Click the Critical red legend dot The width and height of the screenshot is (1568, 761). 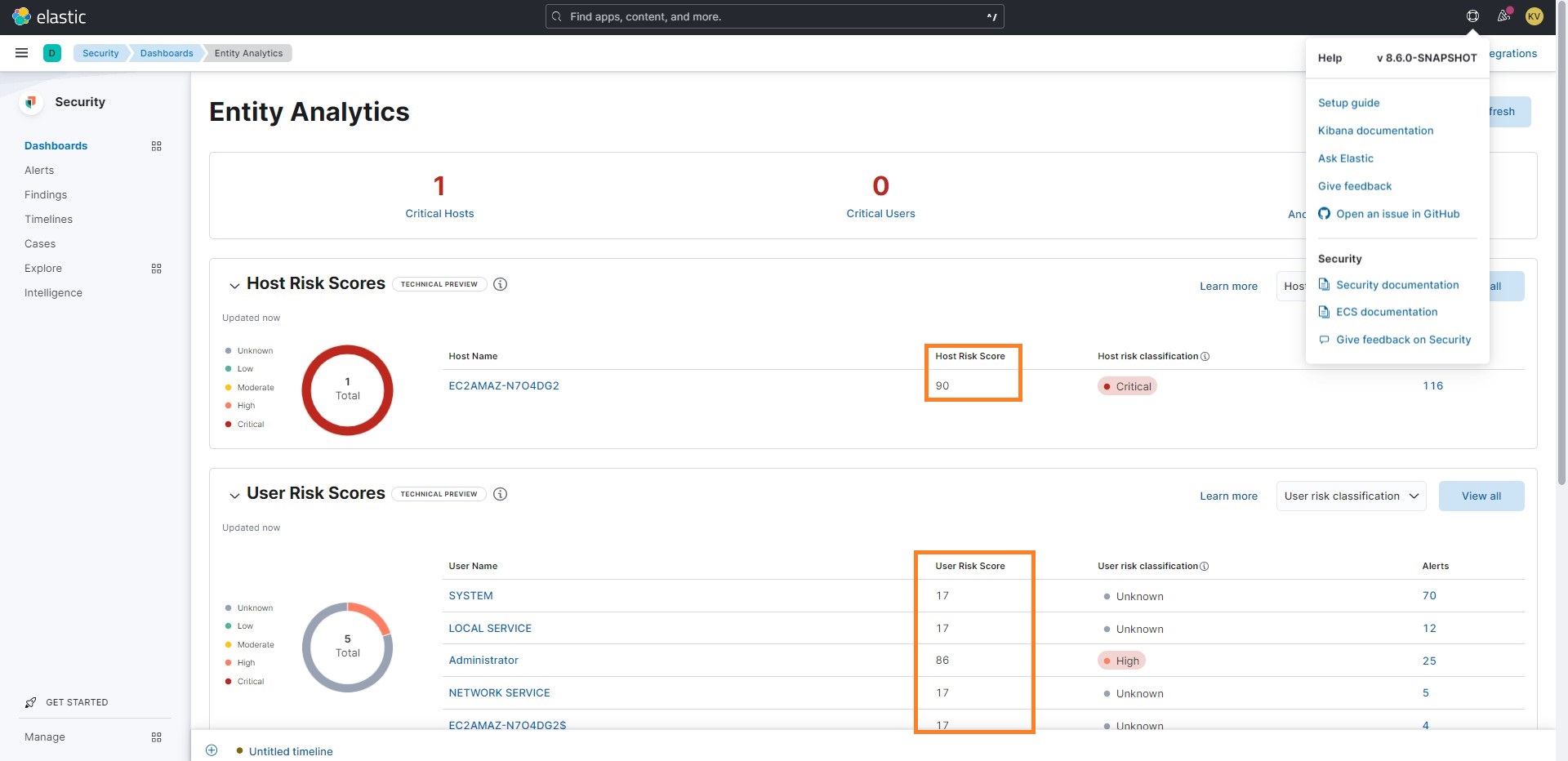point(229,424)
